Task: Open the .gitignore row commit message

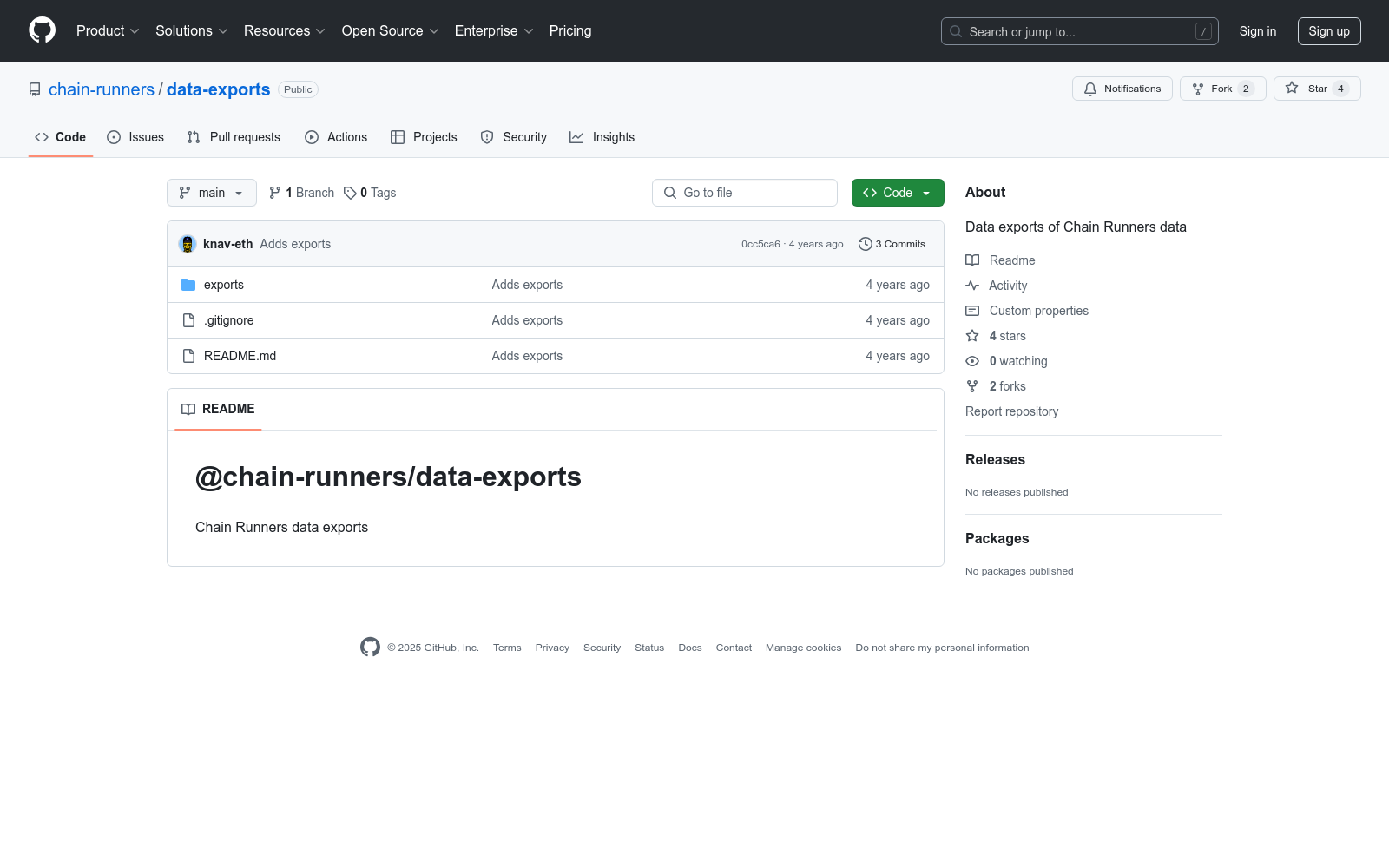Action: click(x=527, y=320)
